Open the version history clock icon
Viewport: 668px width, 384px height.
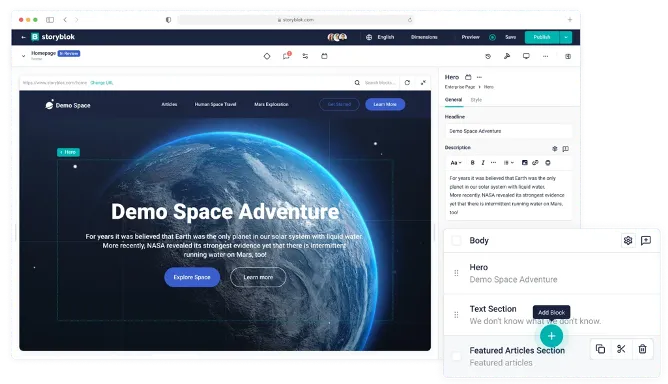tap(488, 56)
